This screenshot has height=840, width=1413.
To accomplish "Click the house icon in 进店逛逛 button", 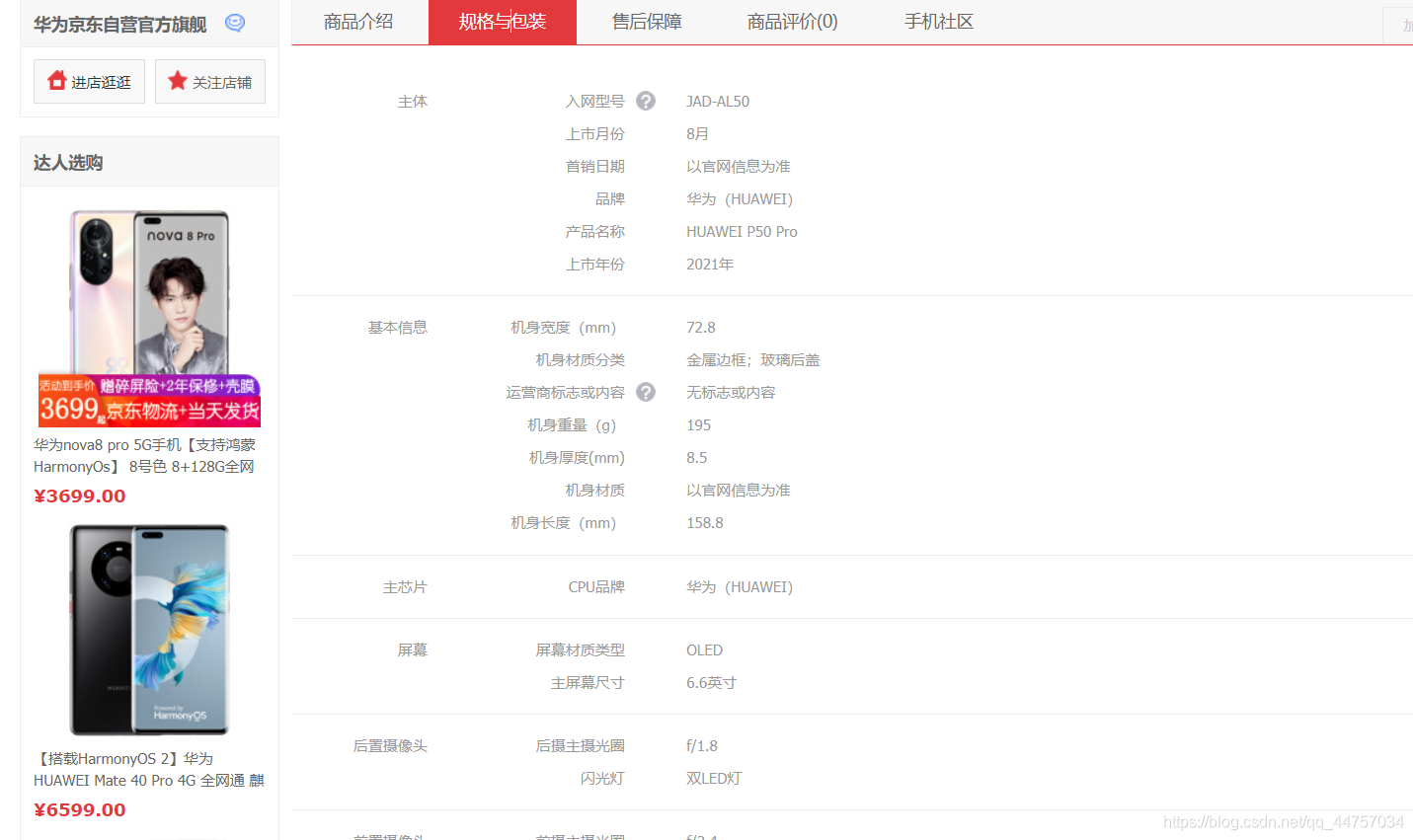I will 57,81.
